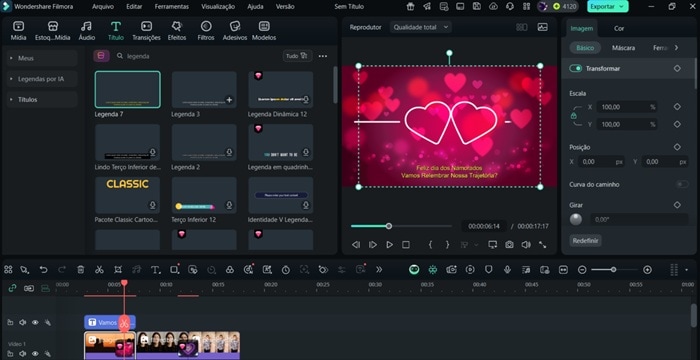Image resolution: width=700 pixels, height=360 pixels.
Task: Click the Girar rotation dial
Action: tap(576, 219)
